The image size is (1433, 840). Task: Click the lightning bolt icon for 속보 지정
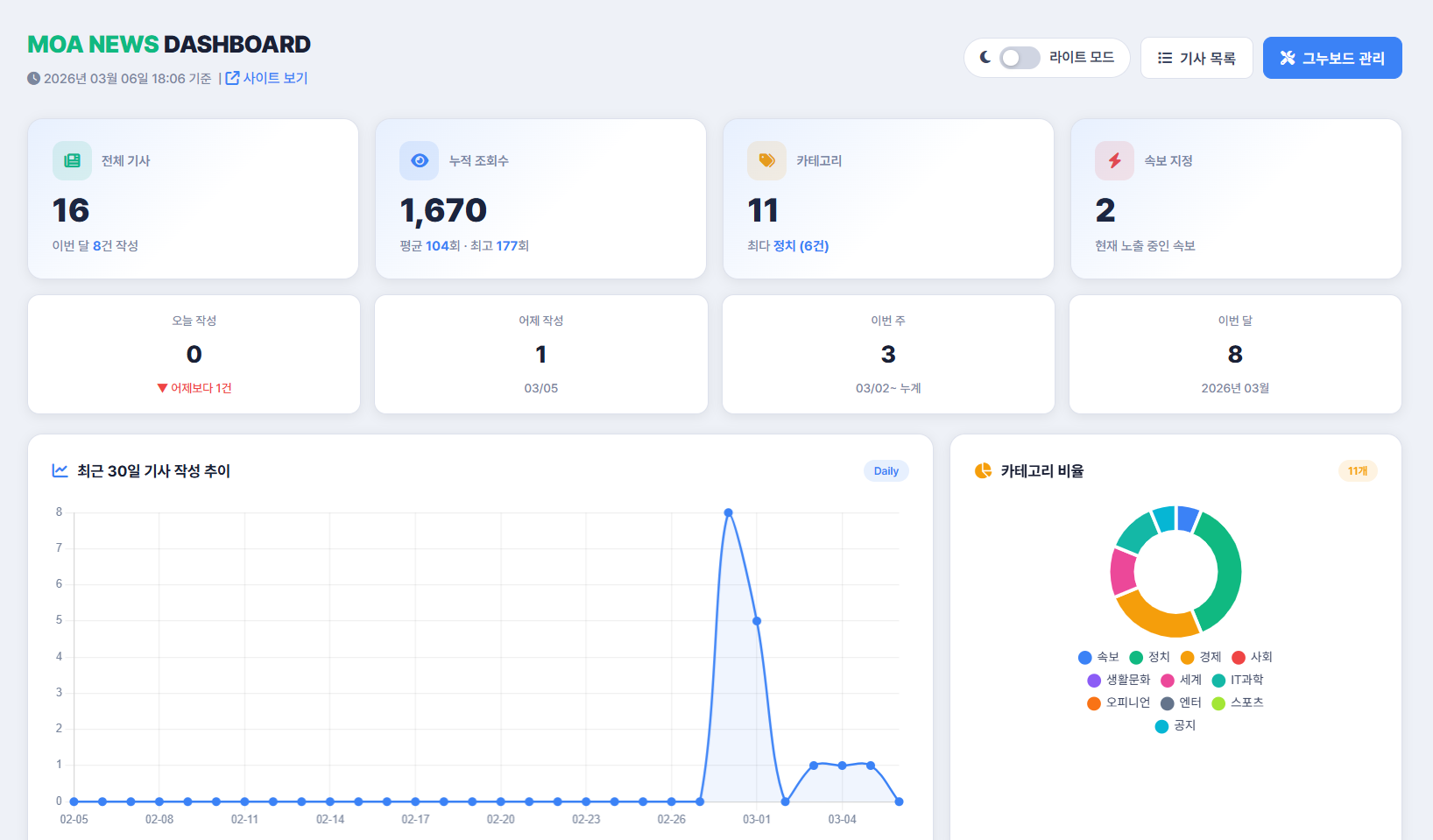(x=1114, y=161)
